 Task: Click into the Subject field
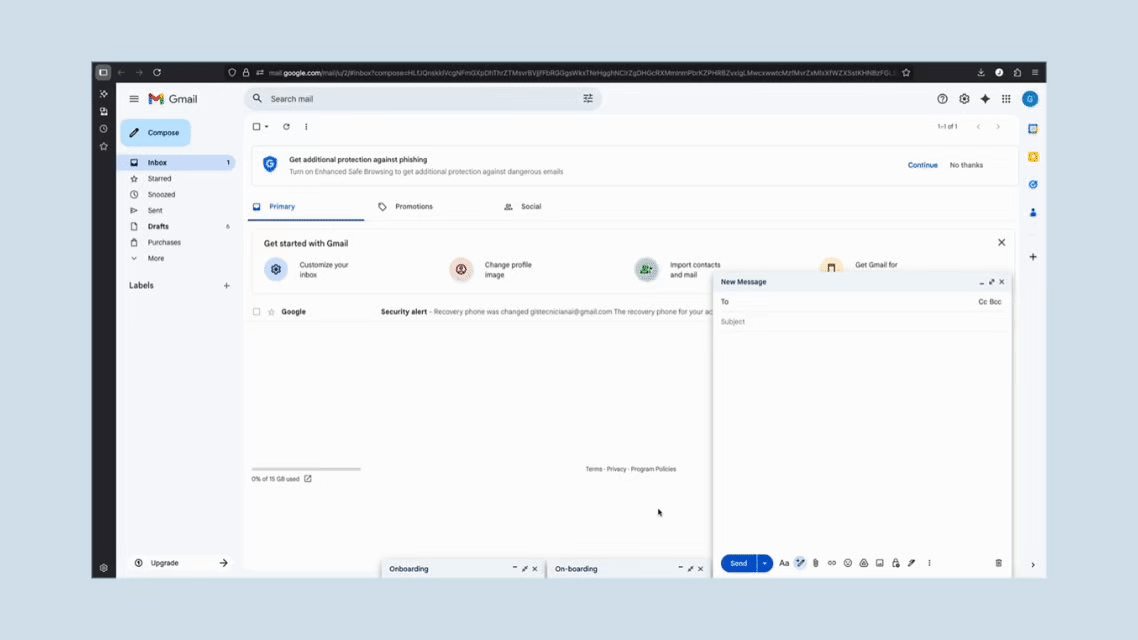click(860, 322)
